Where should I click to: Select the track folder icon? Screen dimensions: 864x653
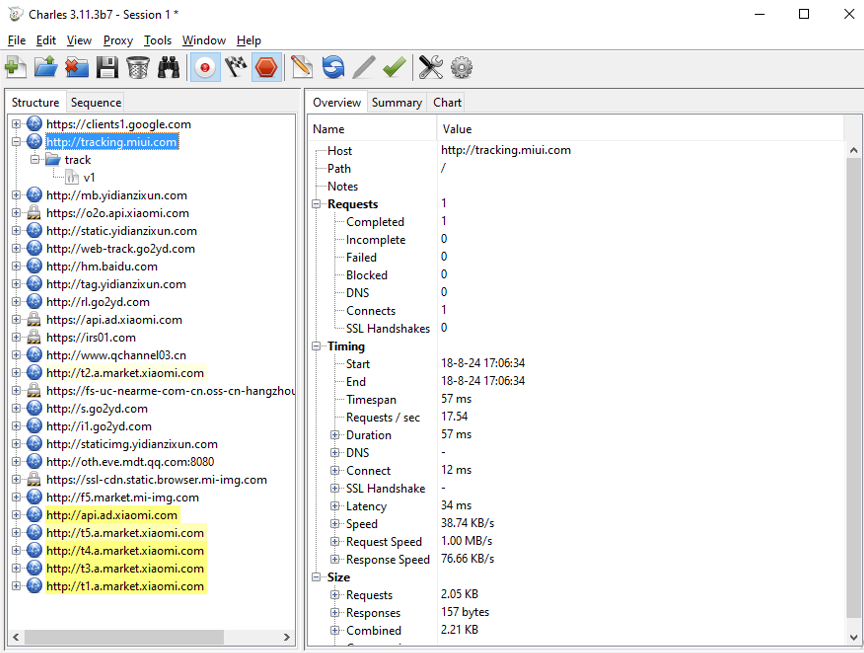(53, 159)
